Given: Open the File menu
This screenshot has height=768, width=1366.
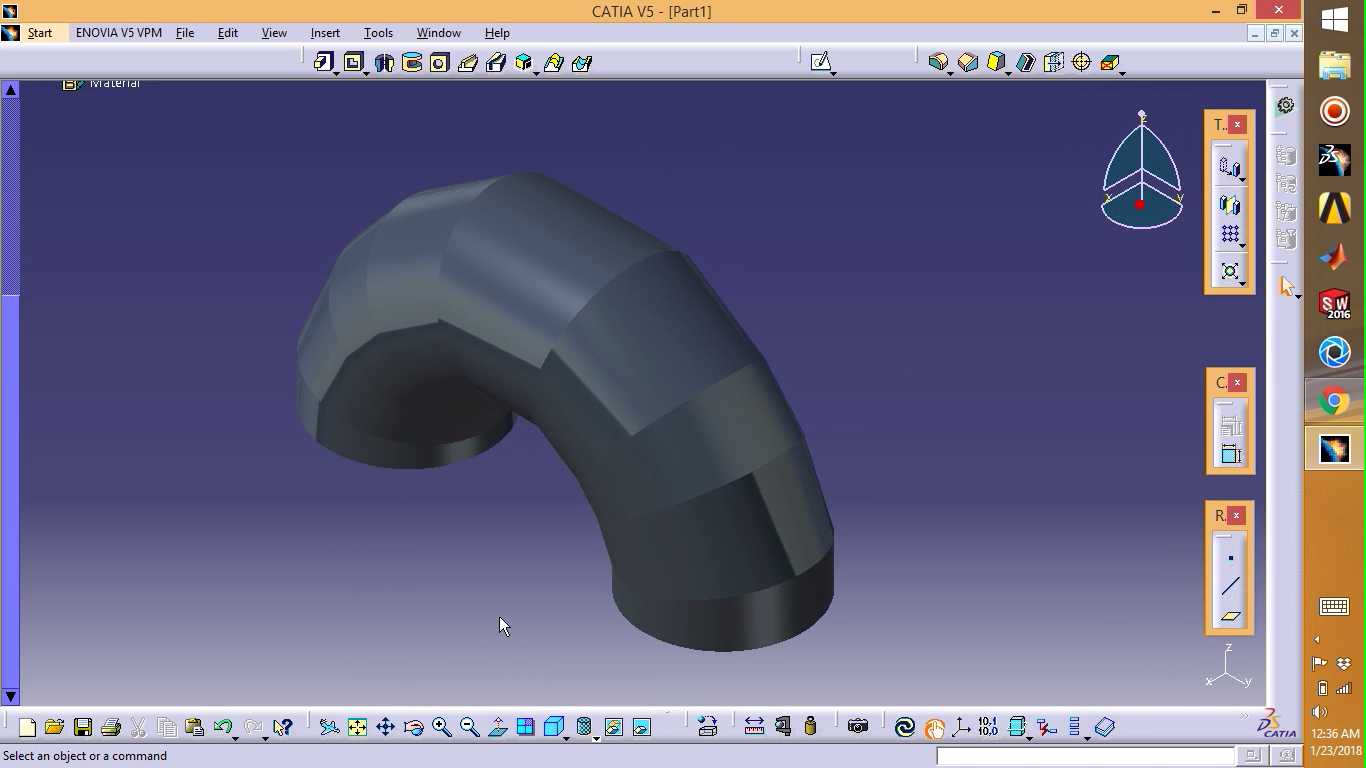Looking at the screenshot, I should pos(185,33).
